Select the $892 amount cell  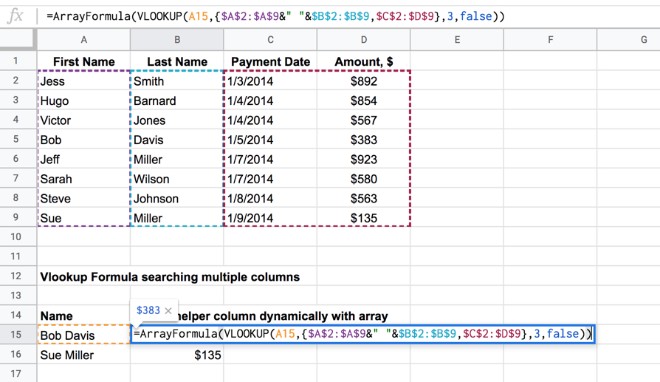pyautogui.click(x=364, y=81)
